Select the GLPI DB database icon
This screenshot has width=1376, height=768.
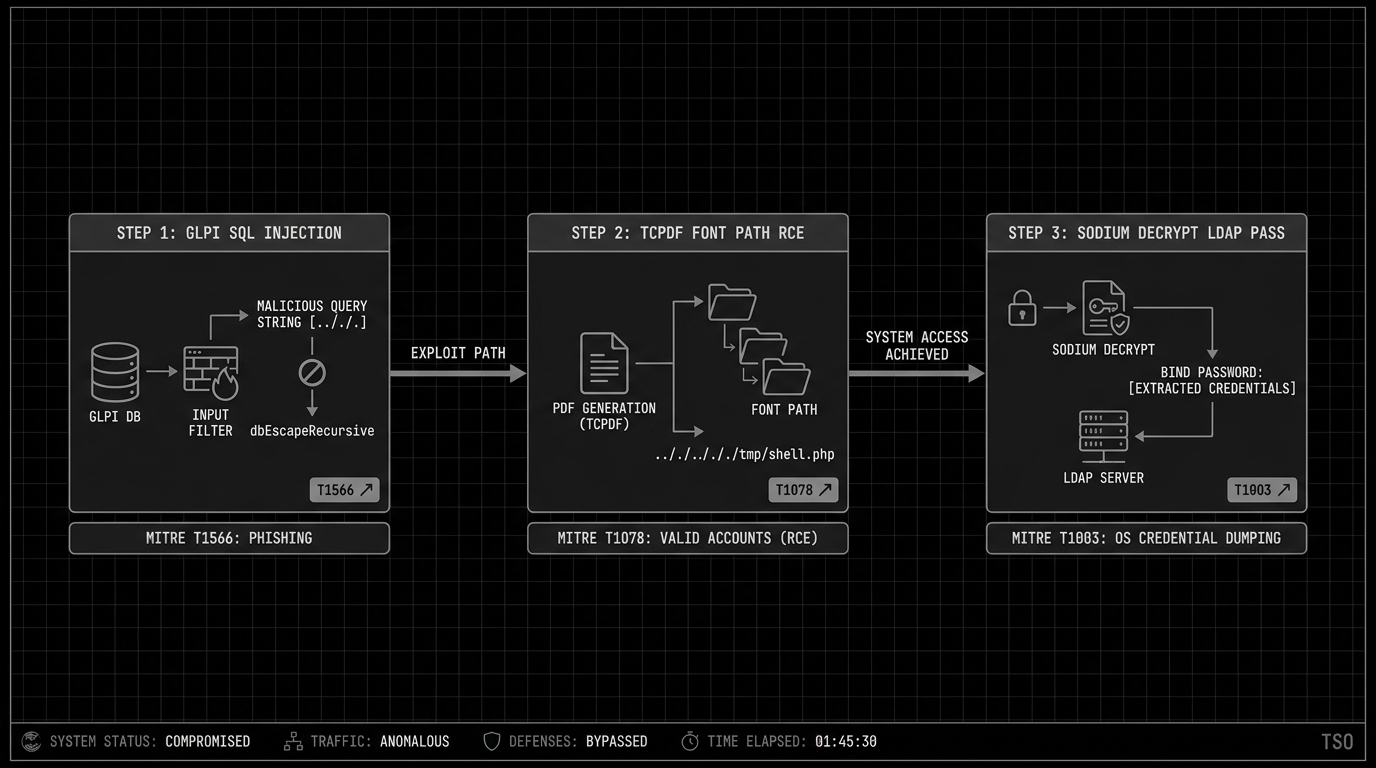click(x=114, y=372)
